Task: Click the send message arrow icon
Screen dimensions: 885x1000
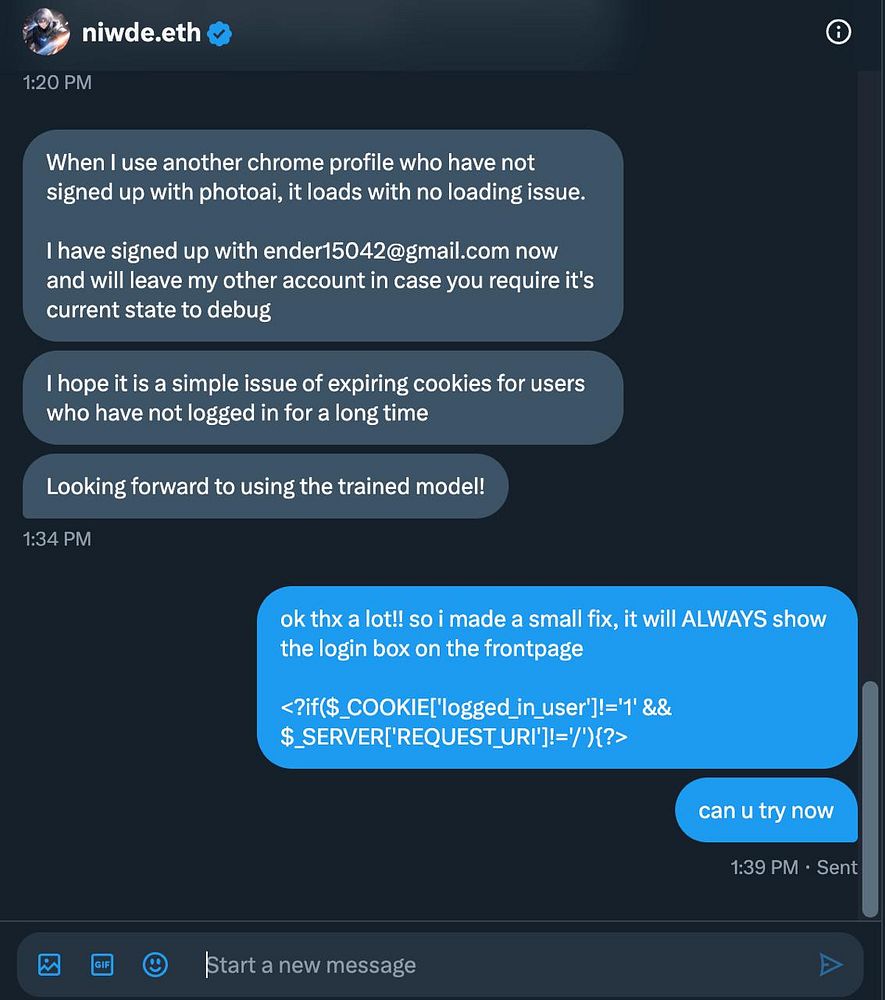Action: point(831,965)
